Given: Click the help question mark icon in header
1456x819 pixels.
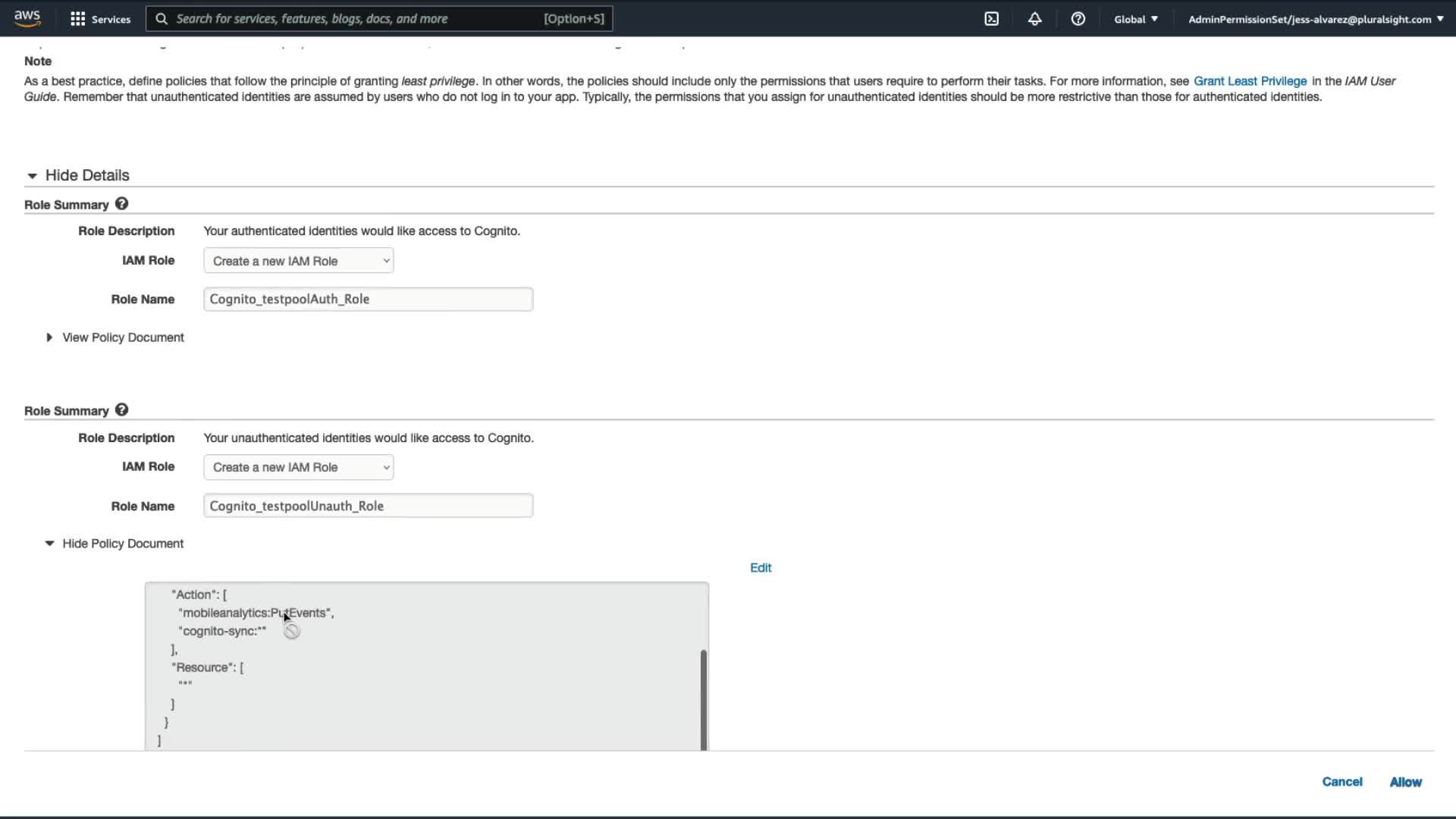Looking at the screenshot, I should coord(1078,19).
